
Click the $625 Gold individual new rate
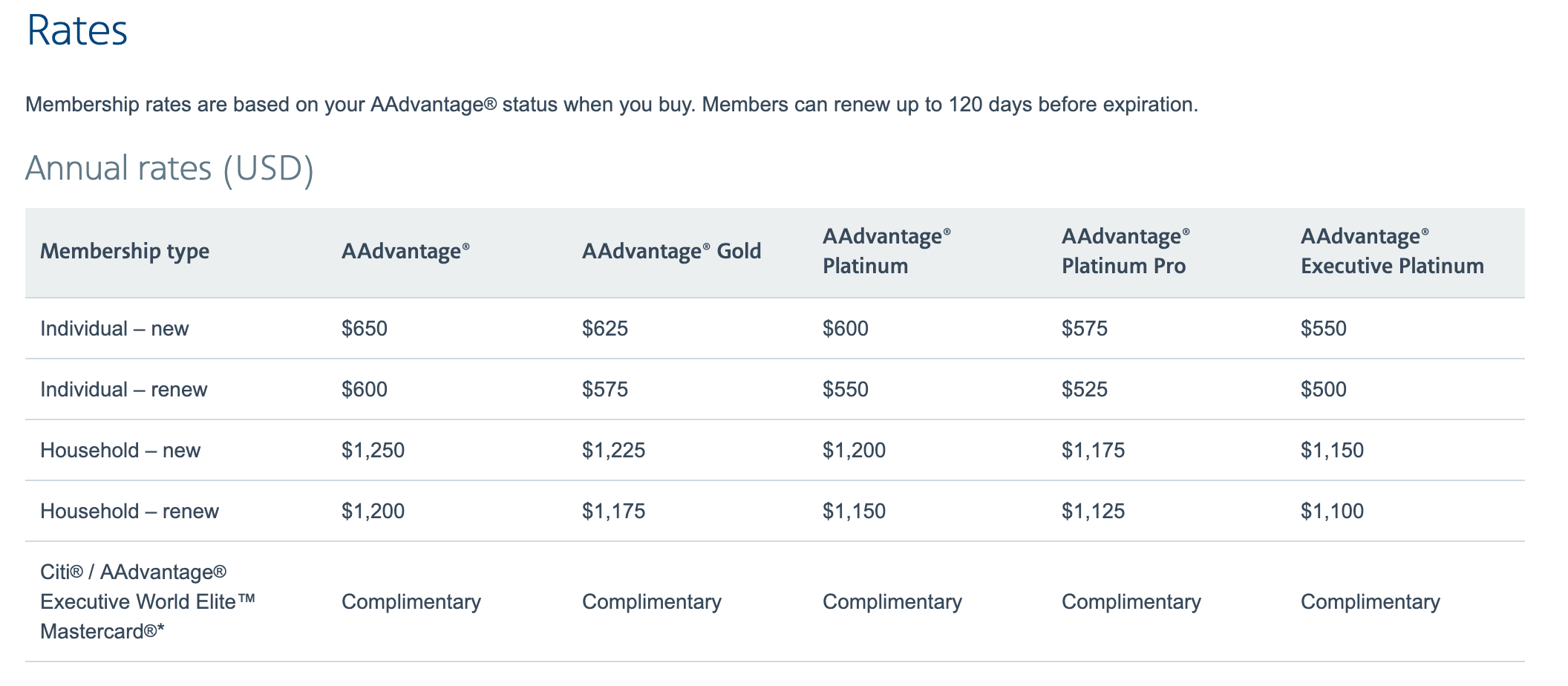point(605,329)
